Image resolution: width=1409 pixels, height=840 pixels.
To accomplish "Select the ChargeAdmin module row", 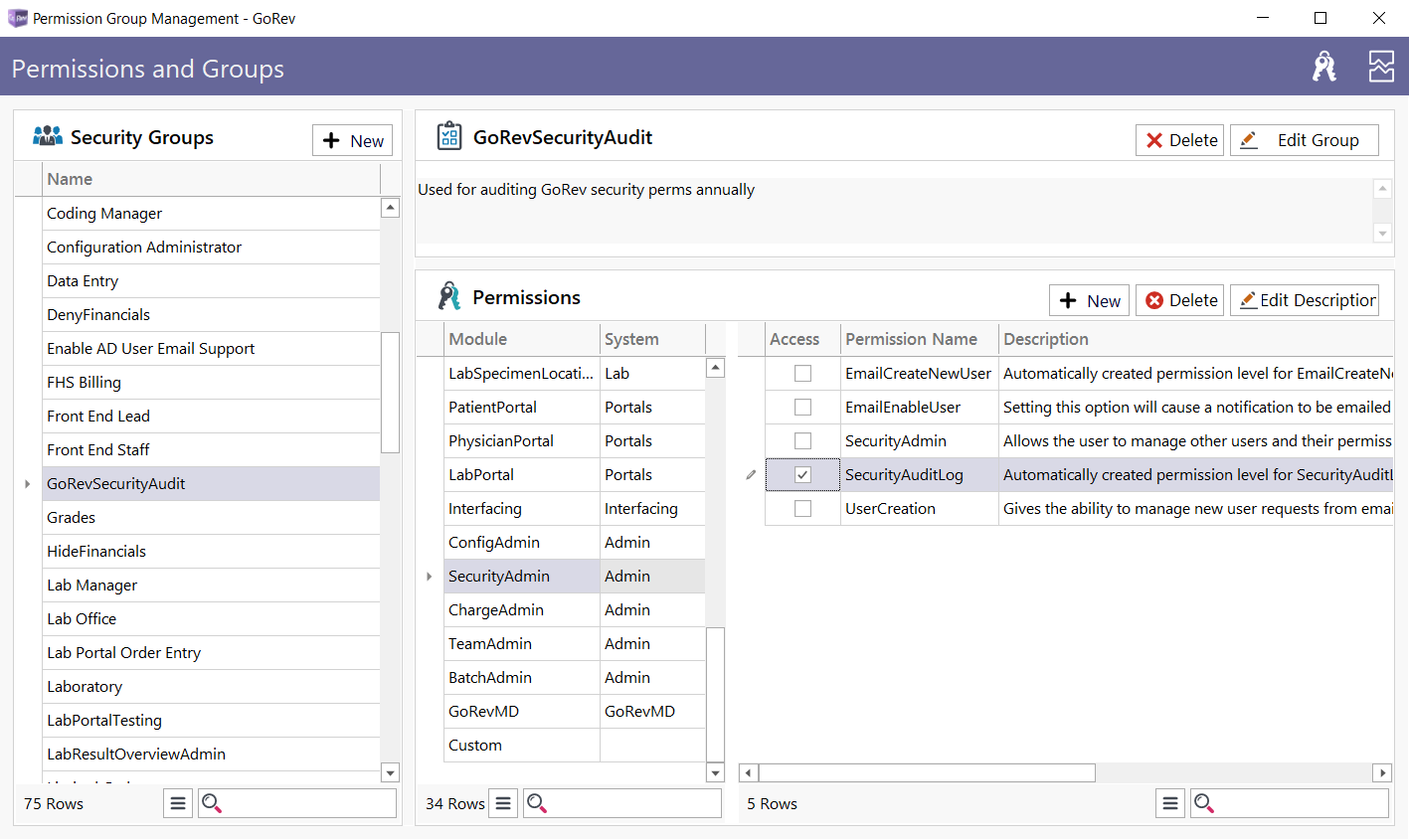I will coord(575,610).
